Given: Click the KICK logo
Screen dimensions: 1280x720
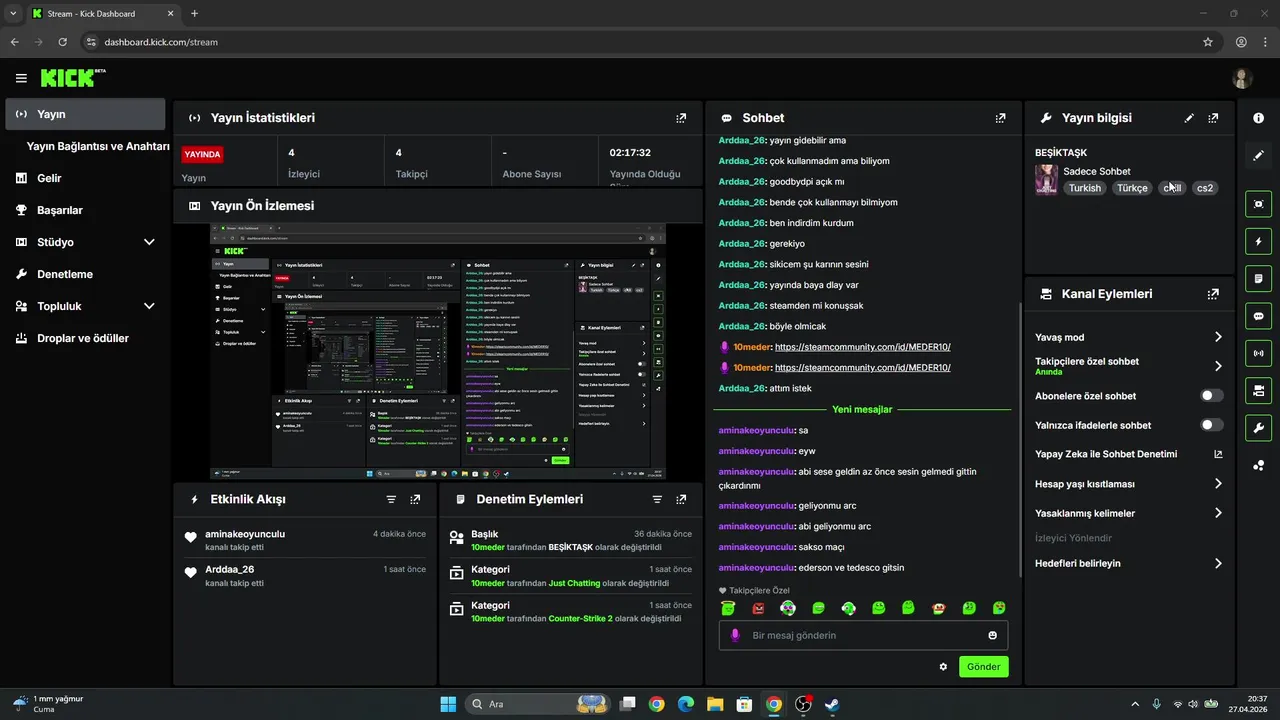Looking at the screenshot, I should click(72, 78).
